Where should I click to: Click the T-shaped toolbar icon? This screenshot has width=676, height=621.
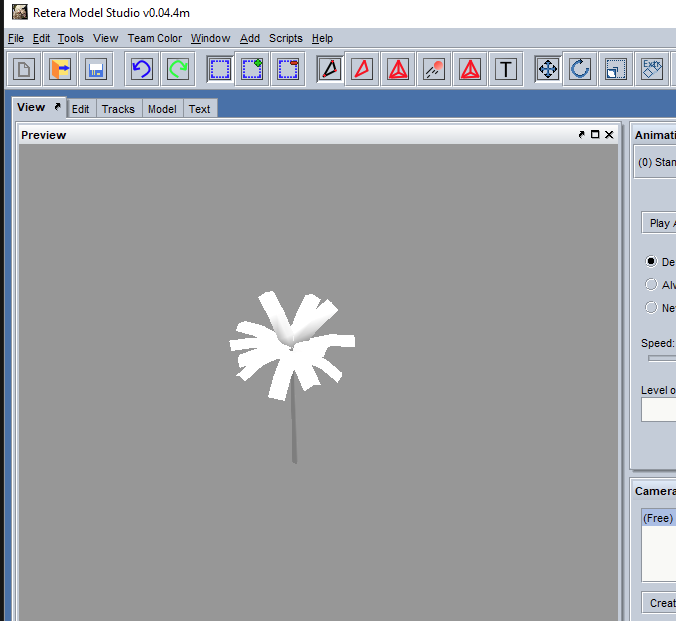click(x=507, y=69)
